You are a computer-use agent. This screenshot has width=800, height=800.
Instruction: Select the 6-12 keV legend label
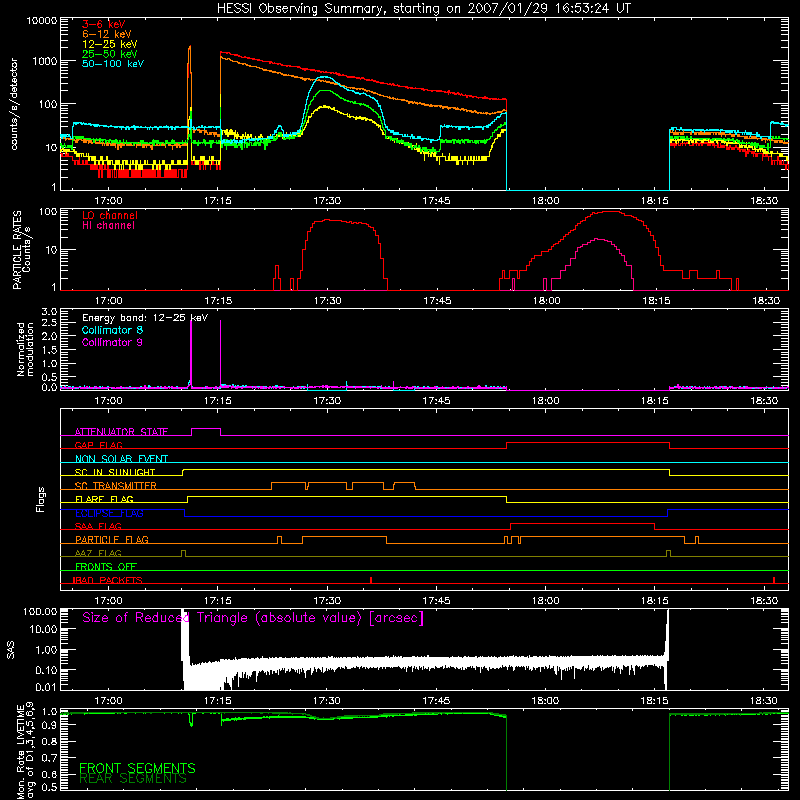(x=106, y=34)
